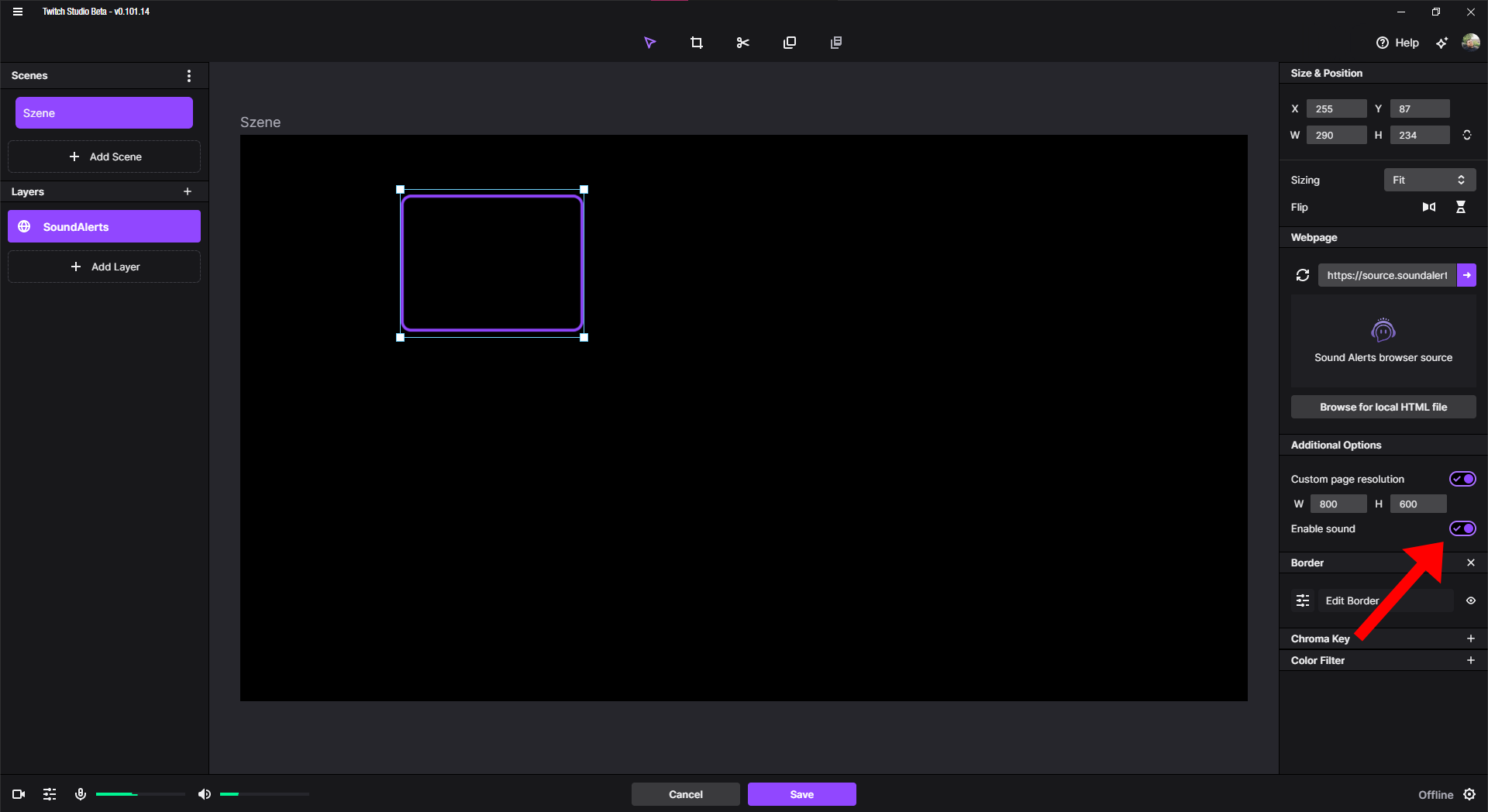1488x812 pixels.
Task: Toggle the aspect ratio lock icon
Action: point(1467,135)
